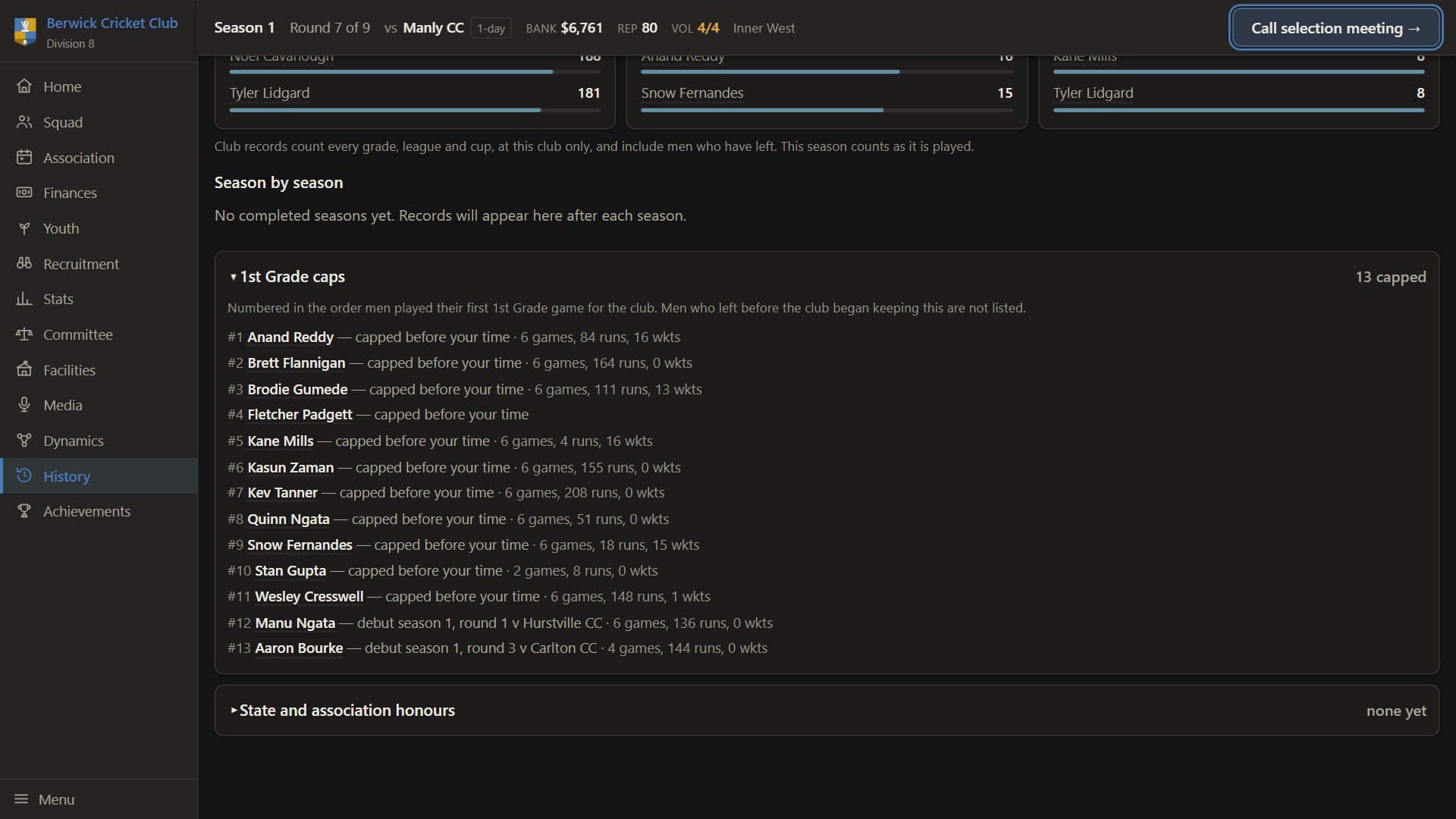Viewport: 1456px width, 819px height.
Task: Click the bank balance '$6,761'
Action: pyautogui.click(x=582, y=28)
